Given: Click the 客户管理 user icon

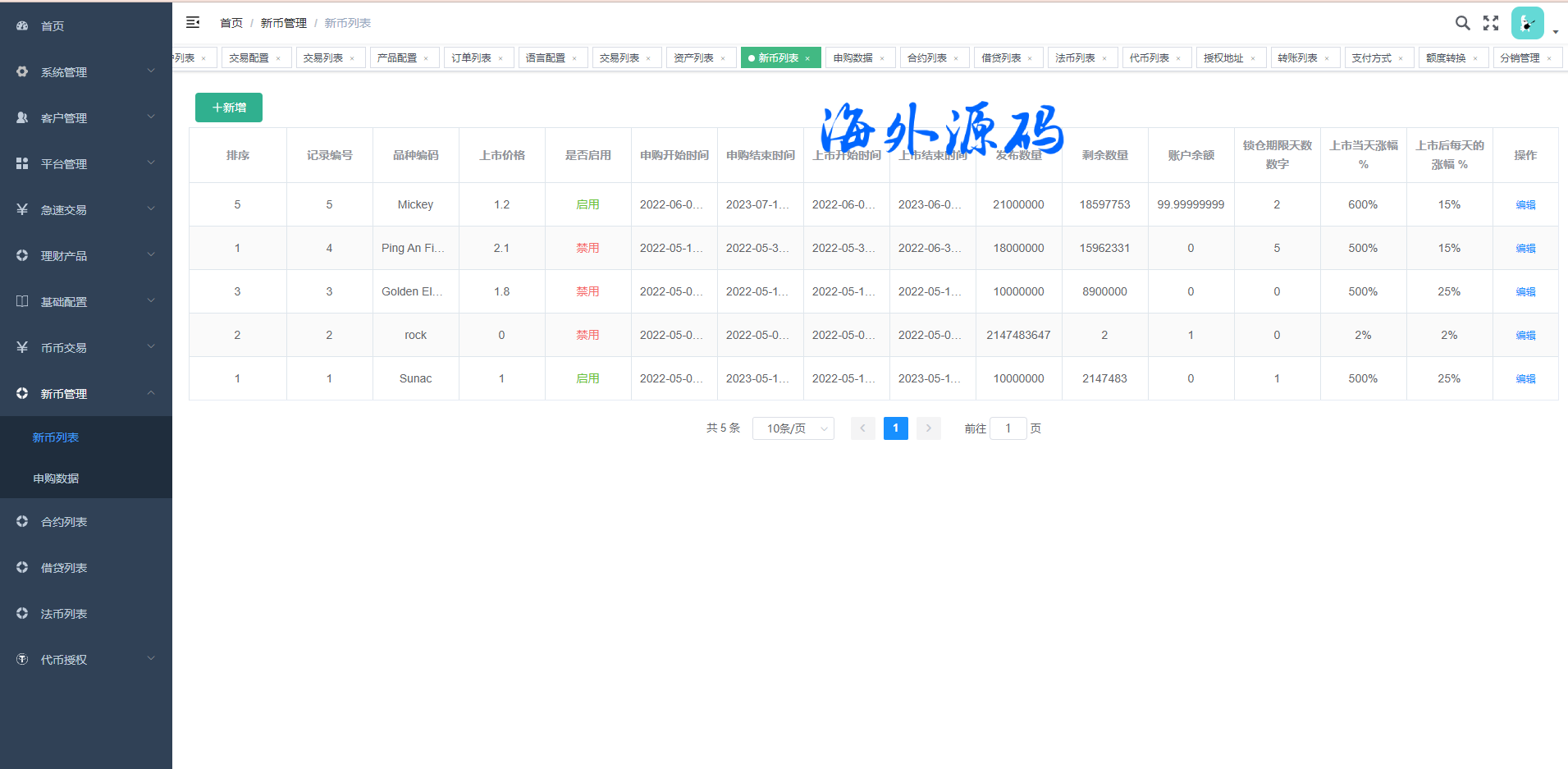Looking at the screenshot, I should click(x=22, y=118).
